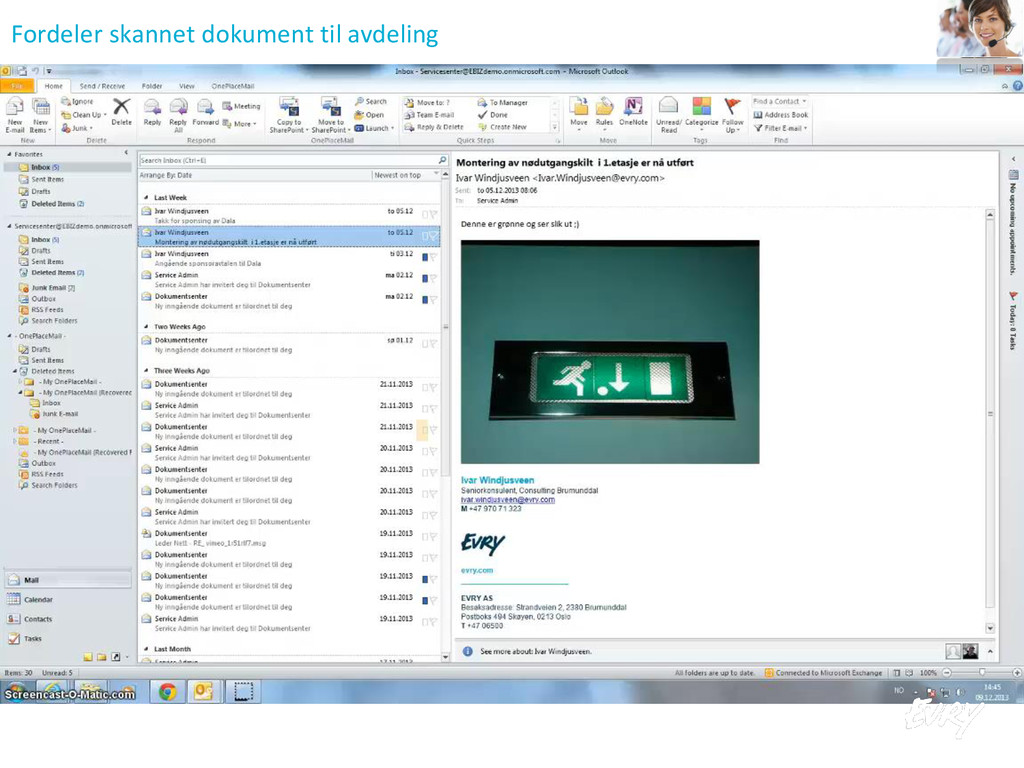Toggle flag on Takk for sponsing email
The image size is (1024, 768).
[x=433, y=214]
